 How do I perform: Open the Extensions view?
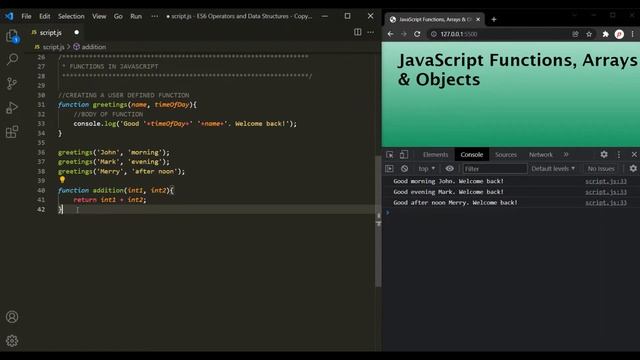click(12, 132)
